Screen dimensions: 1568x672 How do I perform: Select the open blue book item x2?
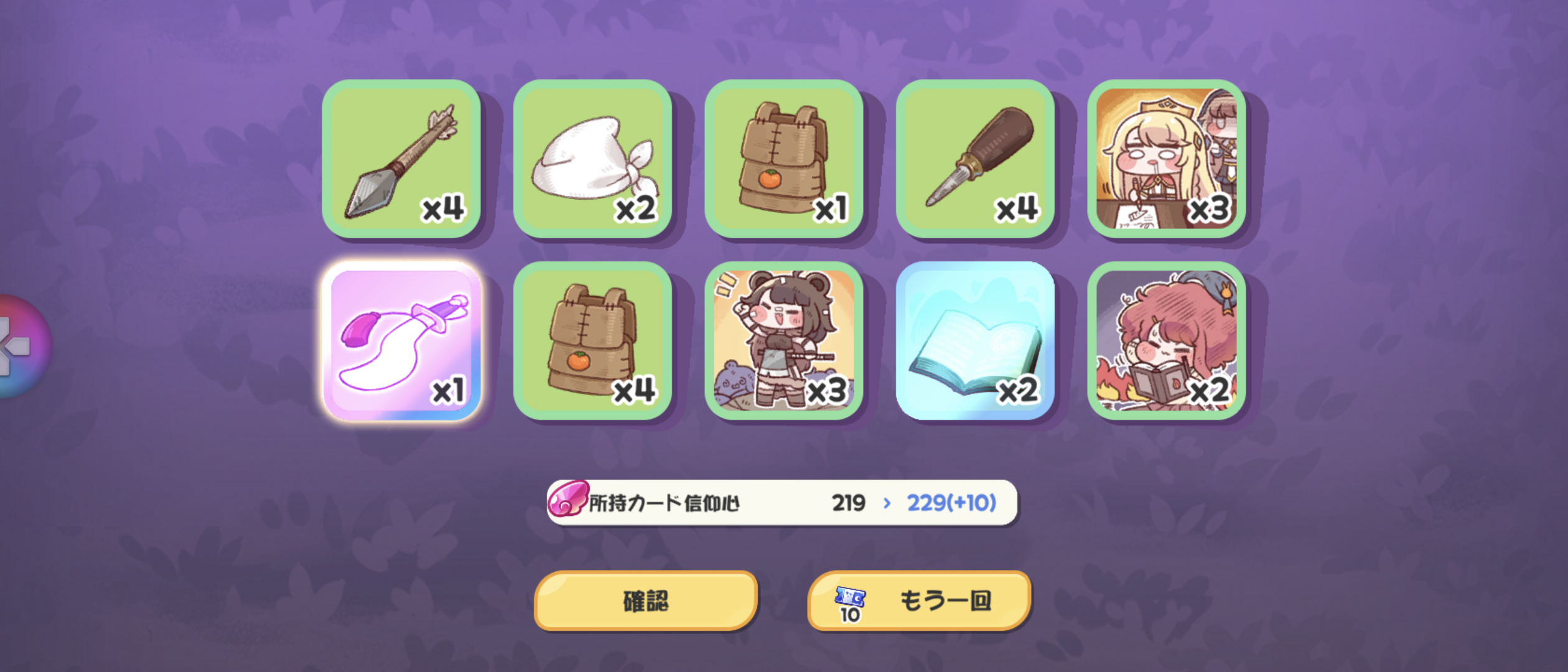coord(975,341)
